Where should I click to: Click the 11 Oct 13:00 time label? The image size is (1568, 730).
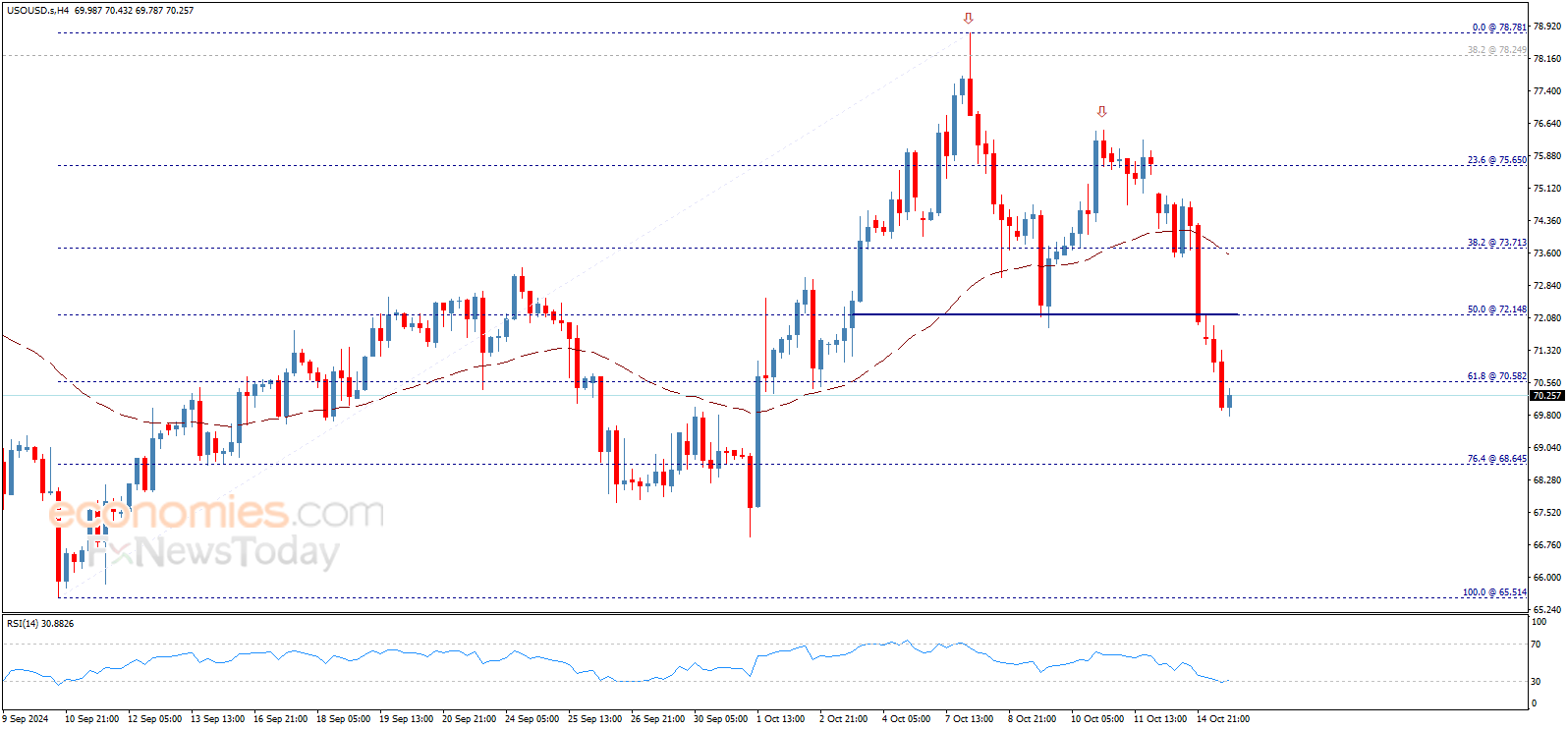1159,719
